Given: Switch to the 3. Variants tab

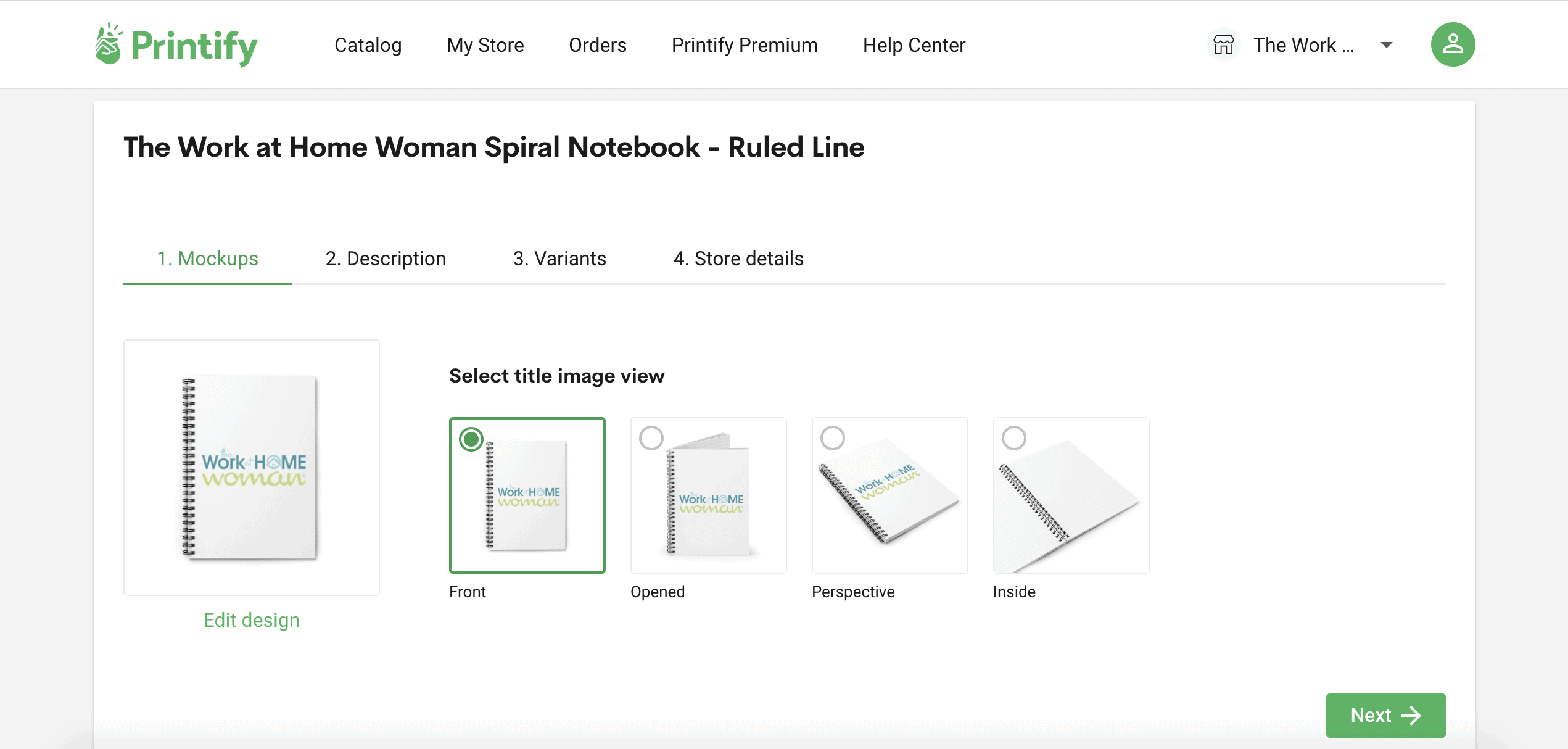Looking at the screenshot, I should click(559, 259).
